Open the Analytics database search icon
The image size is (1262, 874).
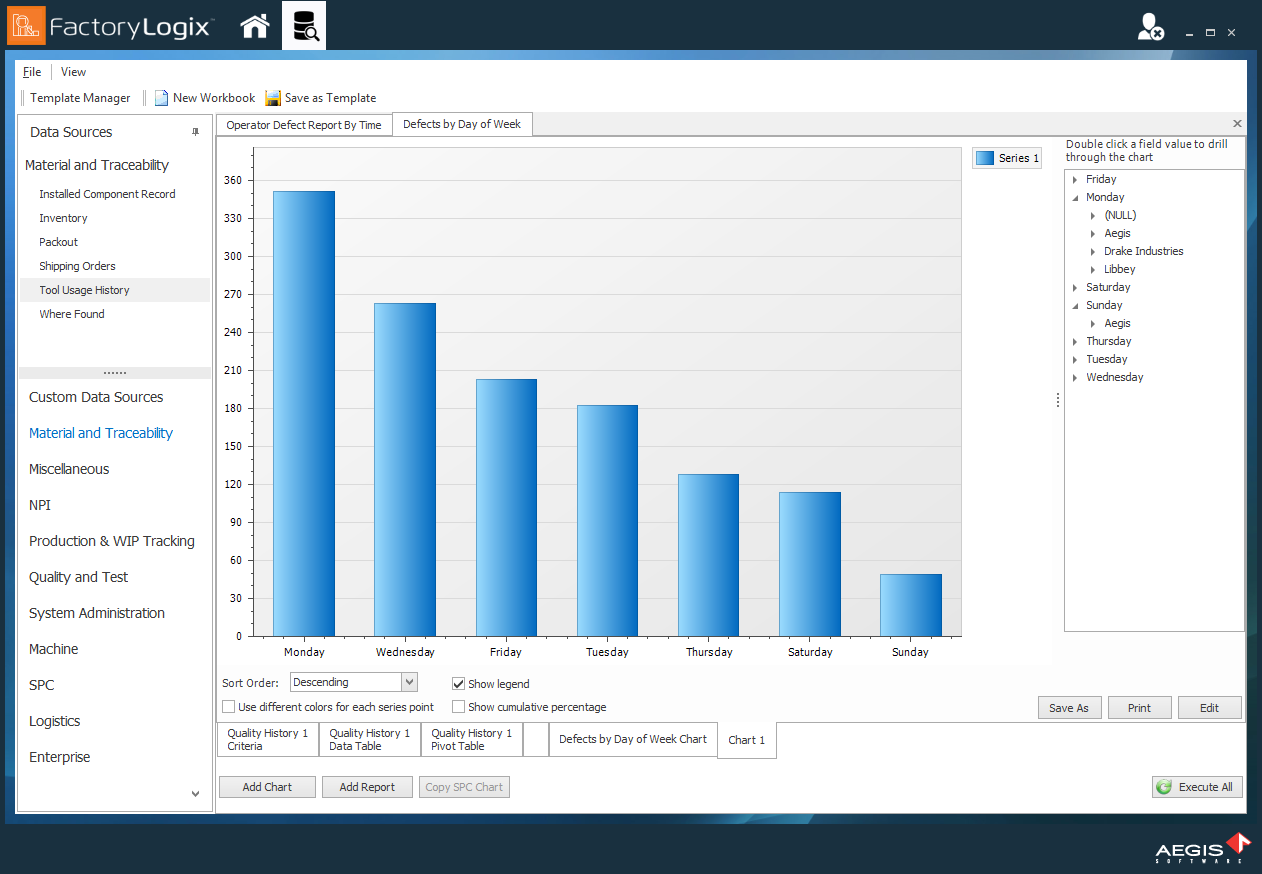tap(305, 25)
